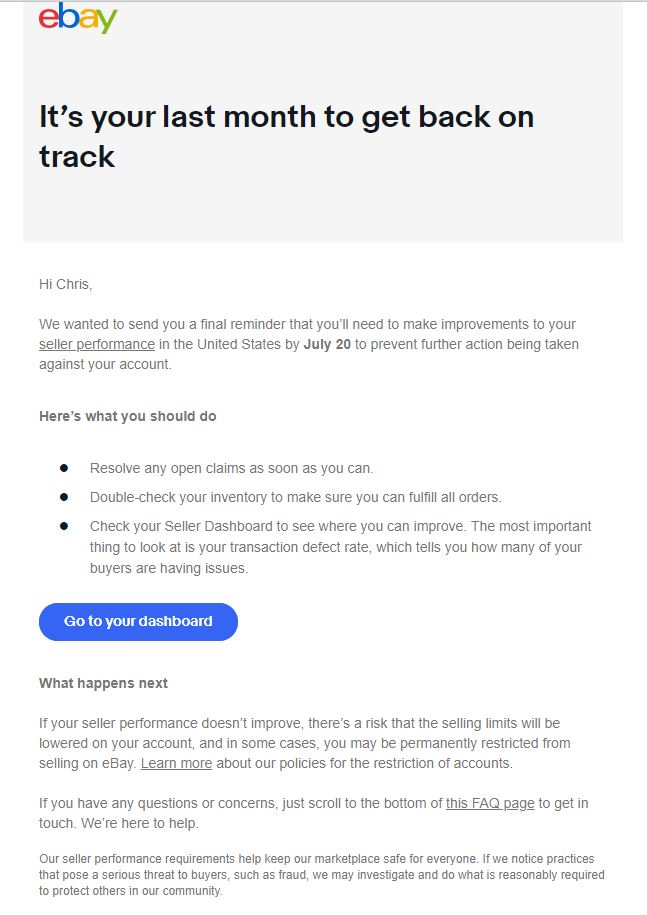647x915 pixels.
Task: Click the bullet dot beside "Double-check your inventory"
Action: pos(64,497)
